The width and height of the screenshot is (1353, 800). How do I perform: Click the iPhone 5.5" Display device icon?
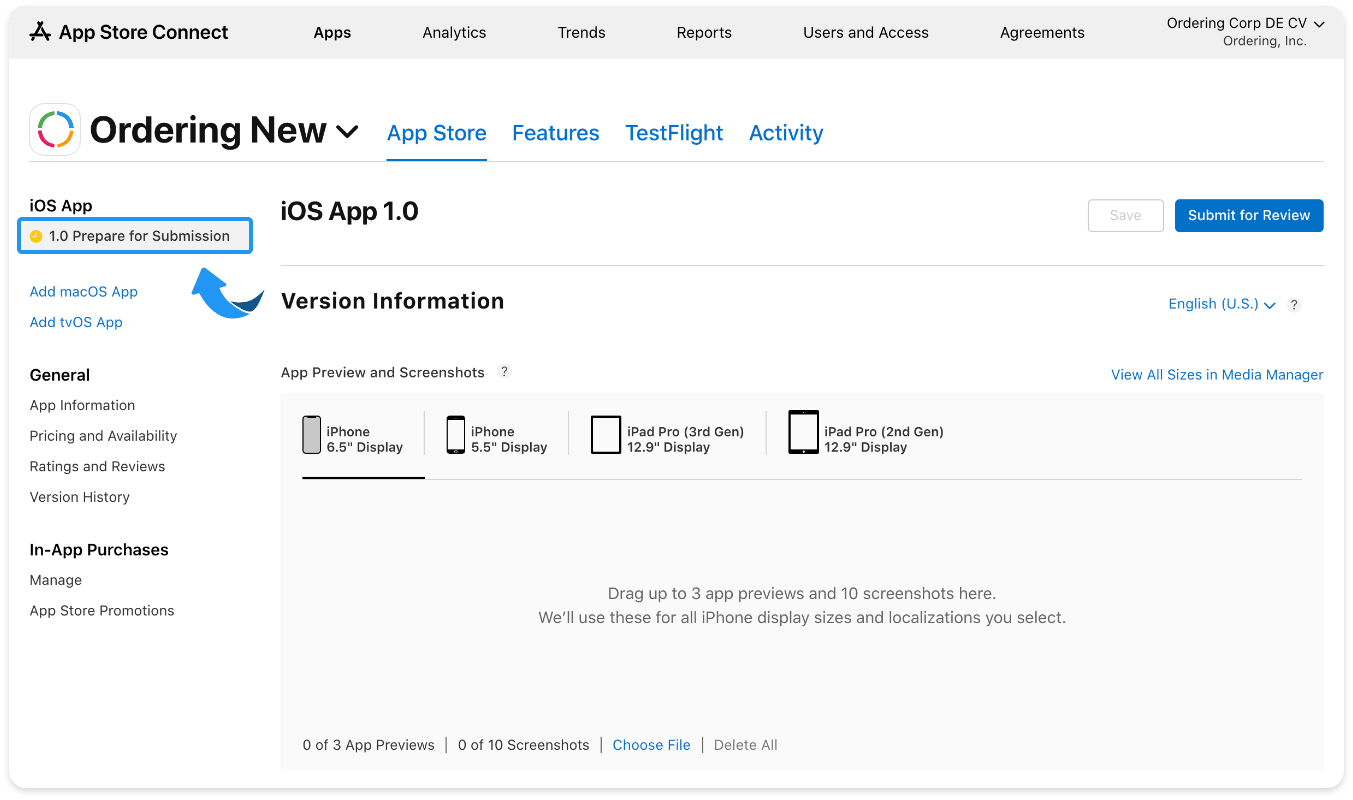456,435
